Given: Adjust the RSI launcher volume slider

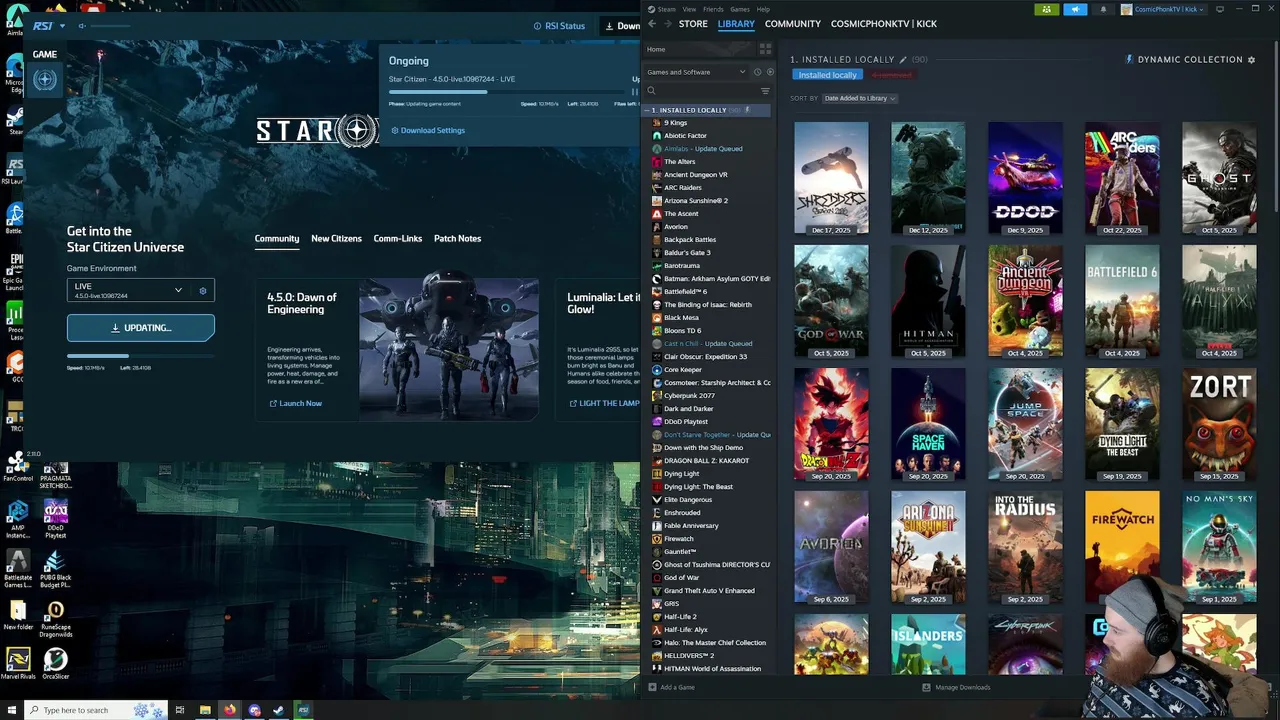Looking at the screenshot, I should [x=112, y=26].
